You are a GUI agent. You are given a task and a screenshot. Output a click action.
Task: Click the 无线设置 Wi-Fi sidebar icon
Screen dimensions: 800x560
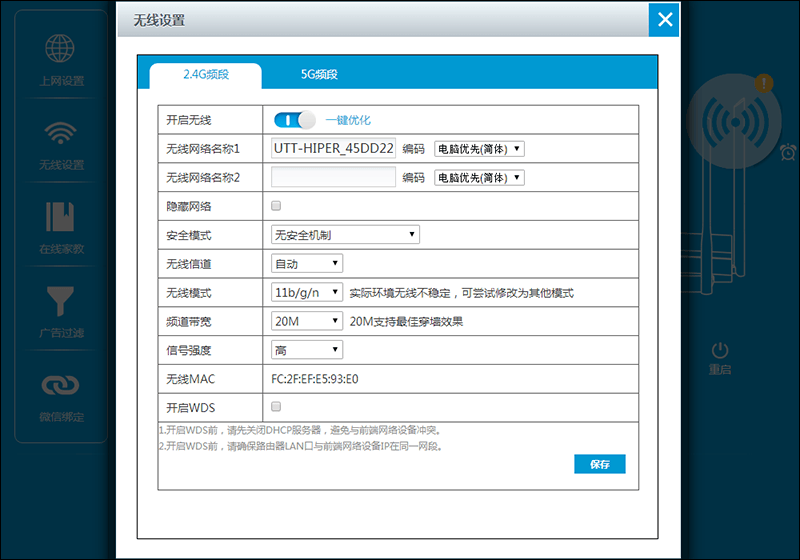pos(61,133)
